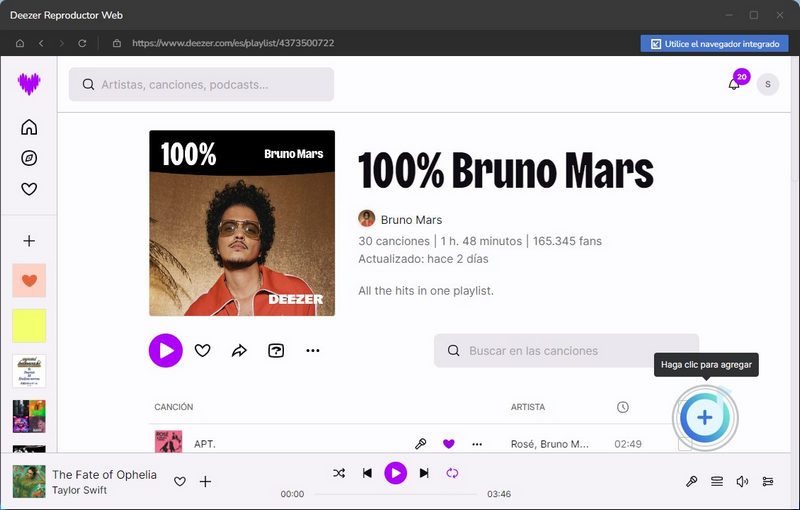Screen dimensions: 800x510
Task: Open the user profile avatar menu
Action: click(767, 85)
